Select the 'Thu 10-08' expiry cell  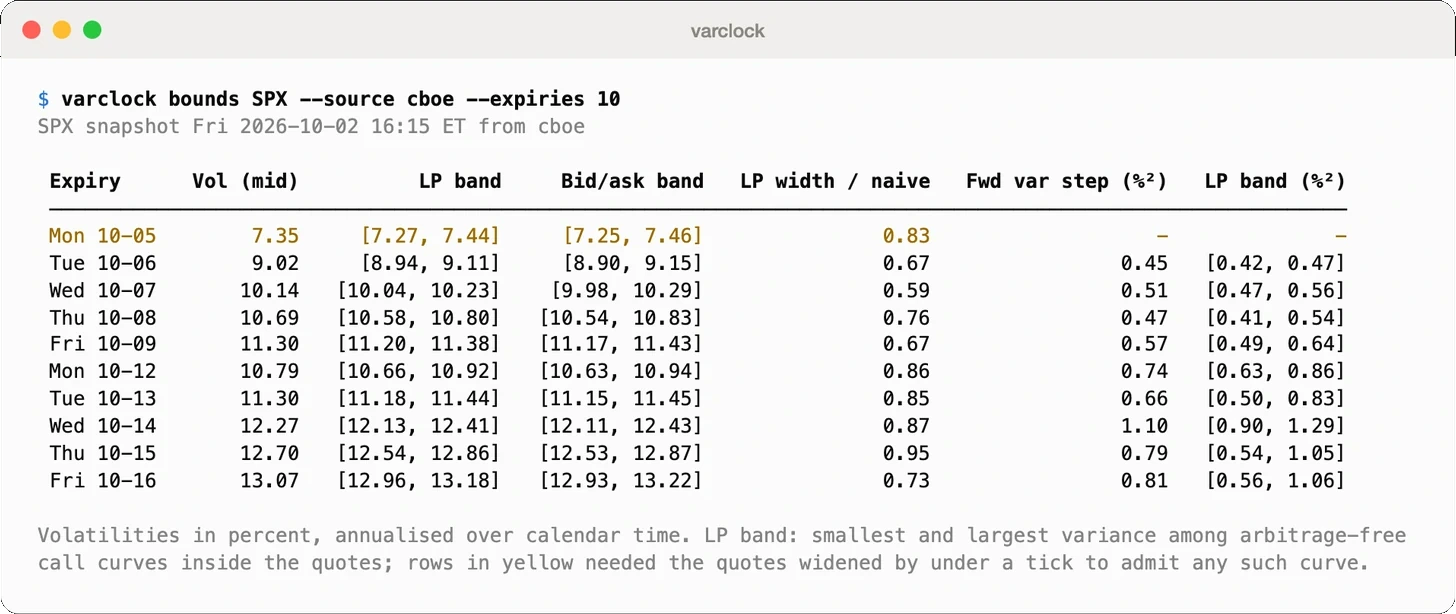[103, 318]
